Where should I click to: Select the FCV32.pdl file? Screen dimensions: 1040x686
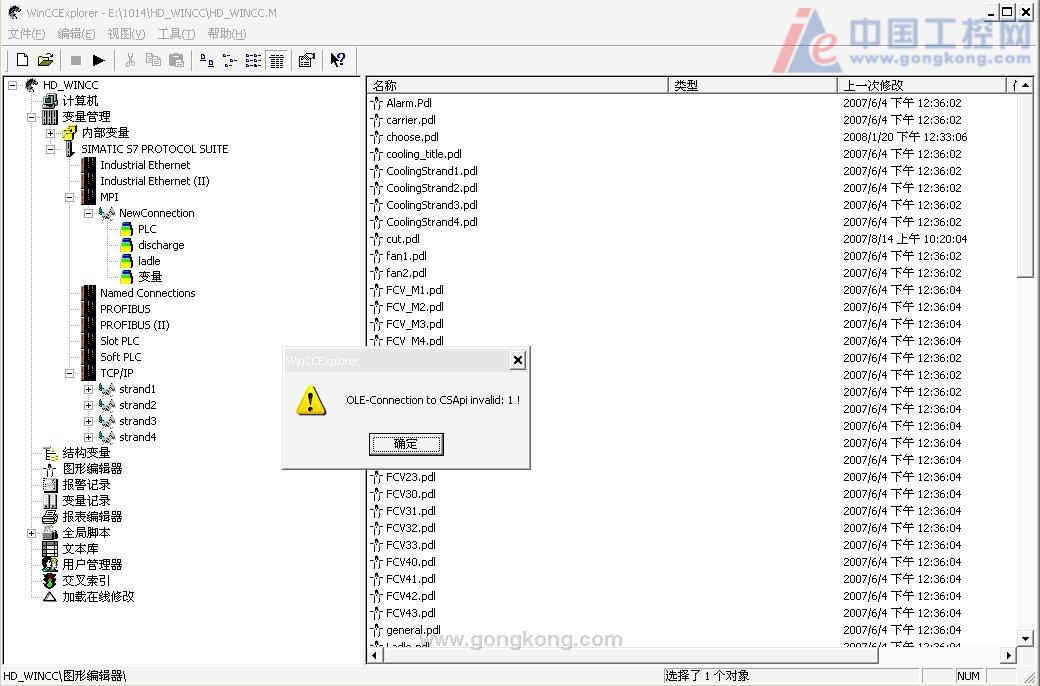pyautogui.click(x=411, y=528)
